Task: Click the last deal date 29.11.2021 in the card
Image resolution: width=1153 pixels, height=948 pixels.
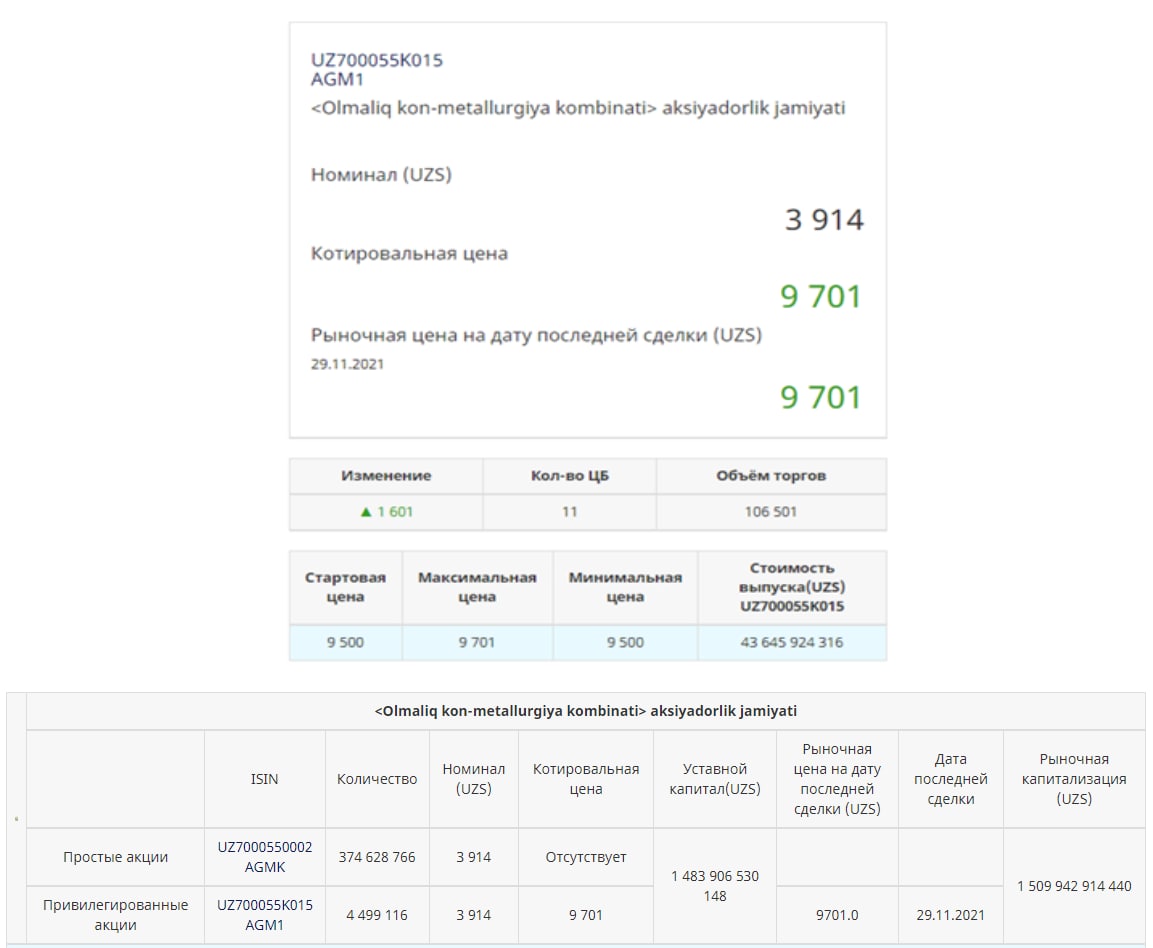Action: (347, 364)
